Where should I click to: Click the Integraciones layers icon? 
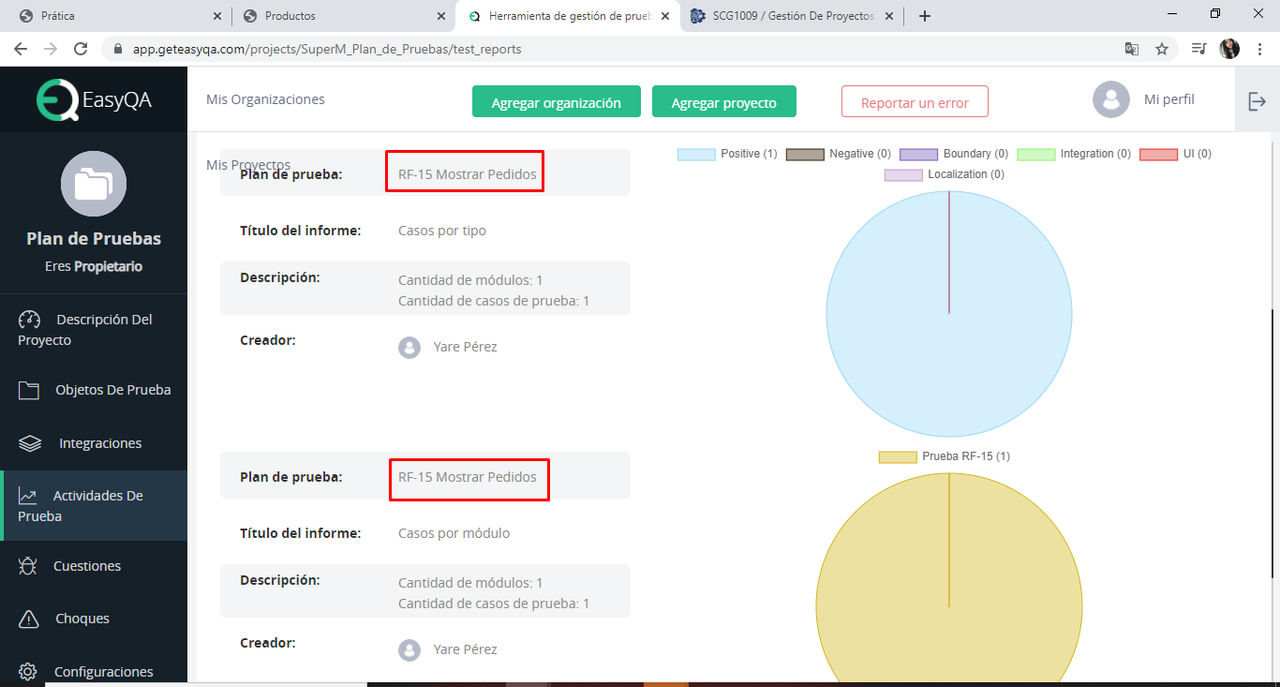(30, 443)
